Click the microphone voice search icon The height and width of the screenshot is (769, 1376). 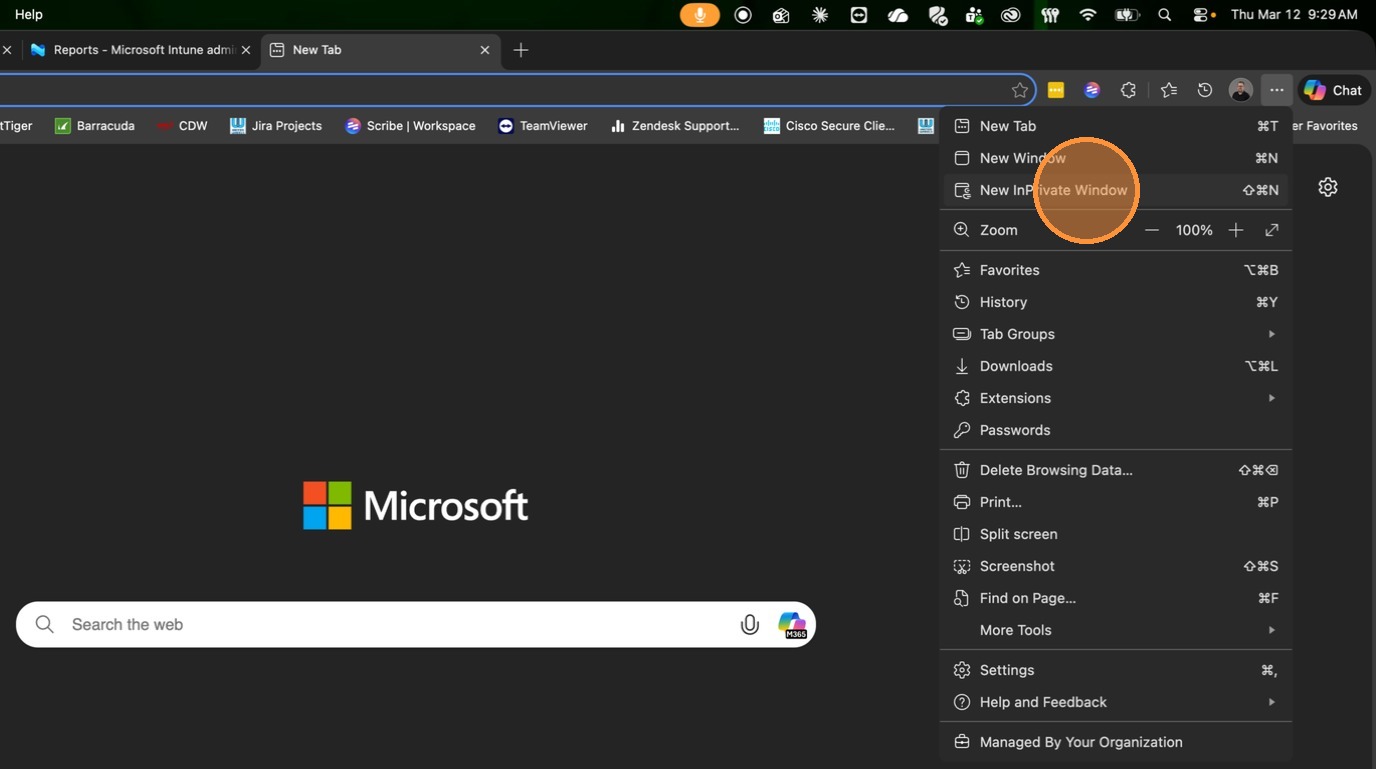(x=749, y=625)
